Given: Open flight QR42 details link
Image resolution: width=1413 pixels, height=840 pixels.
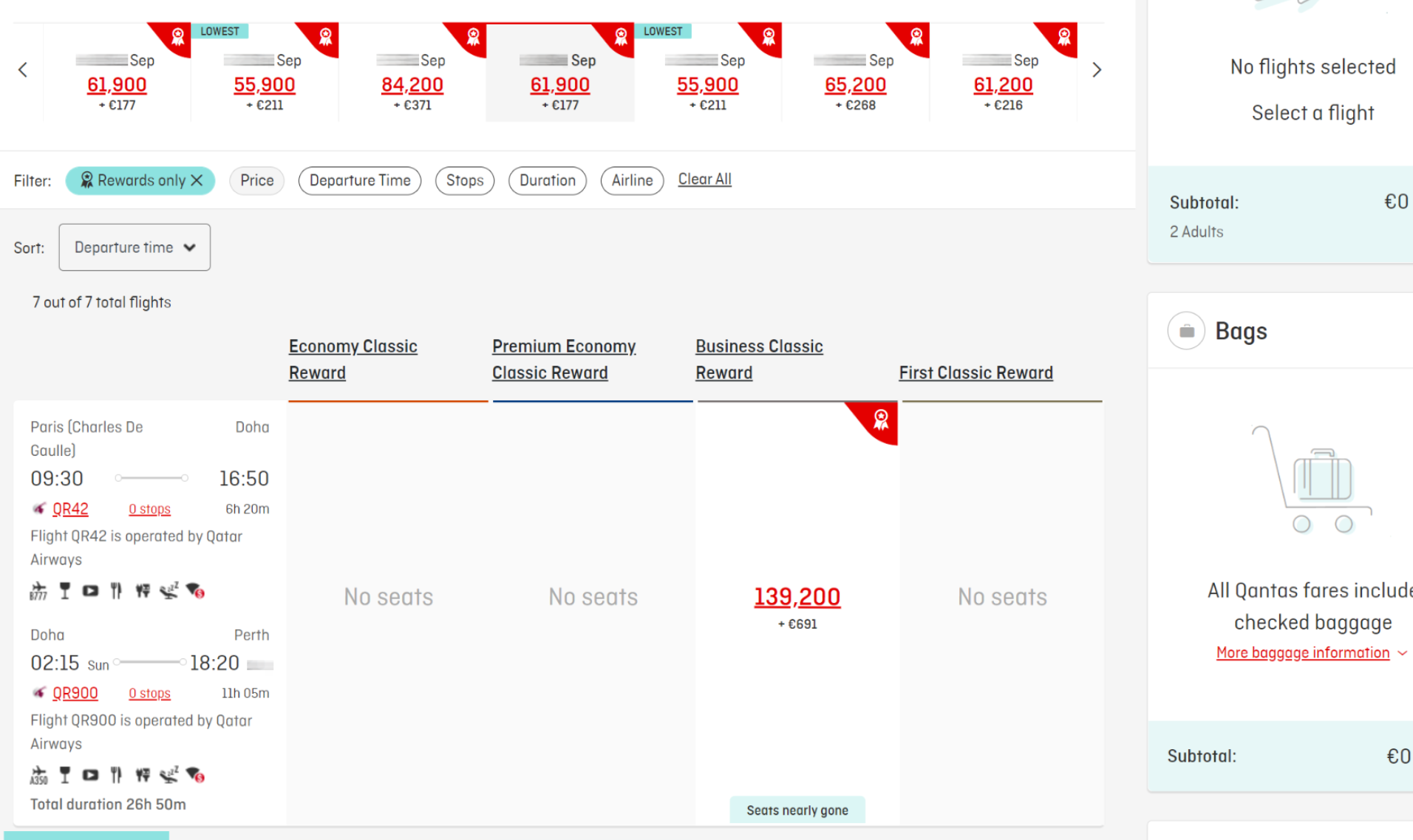Looking at the screenshot, I should 70,509.
